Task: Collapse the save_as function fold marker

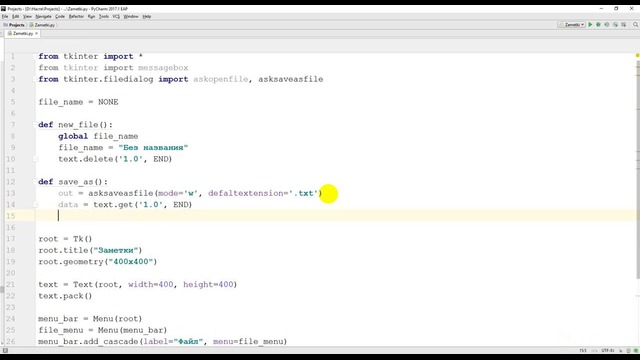Action: pos(35,182)
